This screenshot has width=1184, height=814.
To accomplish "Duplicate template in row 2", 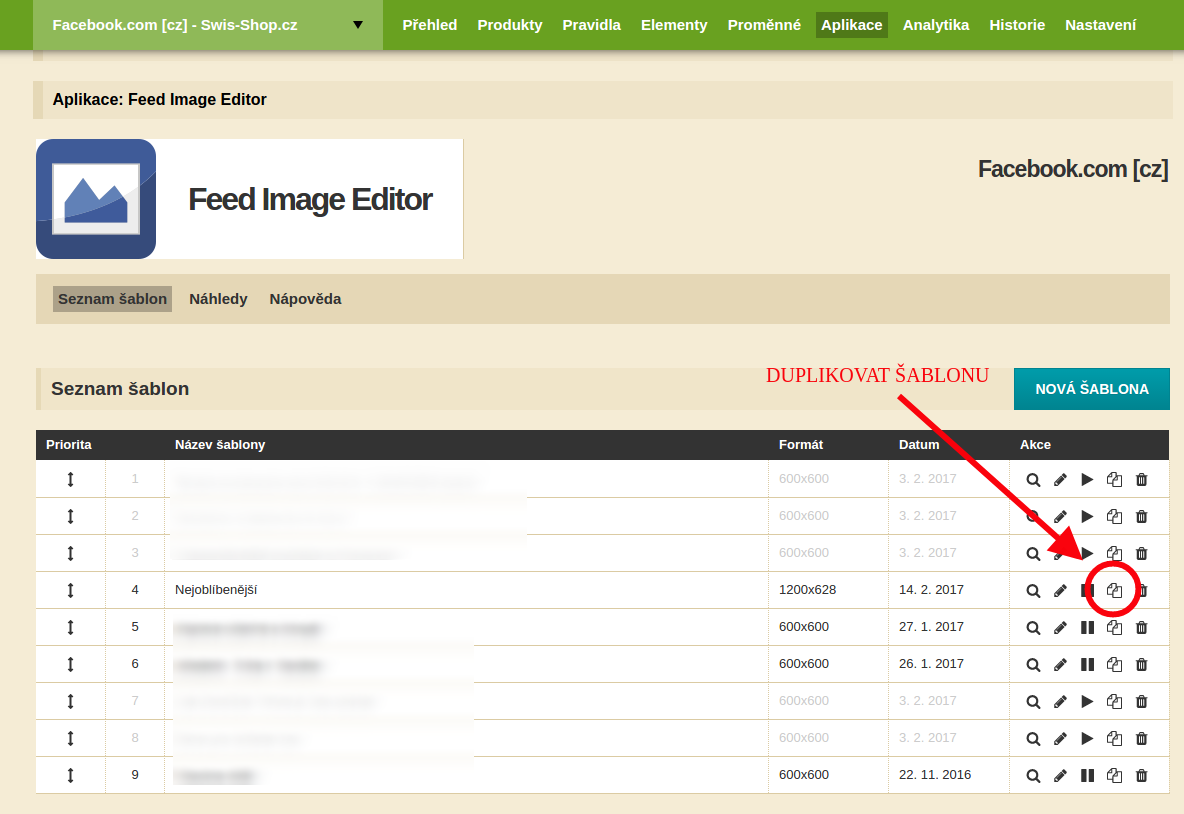I will 1115,516.
